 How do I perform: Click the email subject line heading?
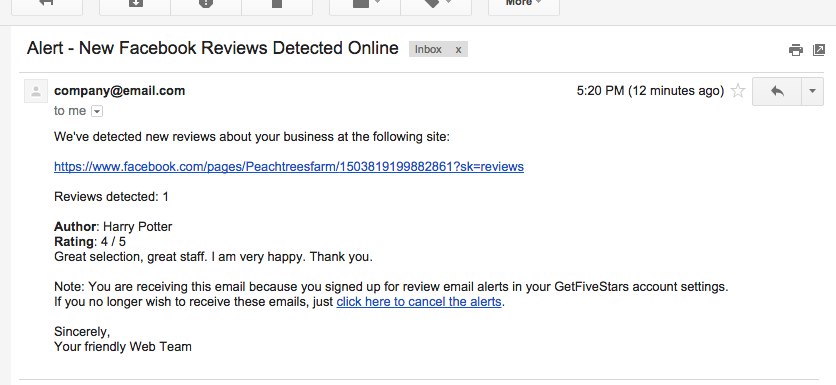213,48
